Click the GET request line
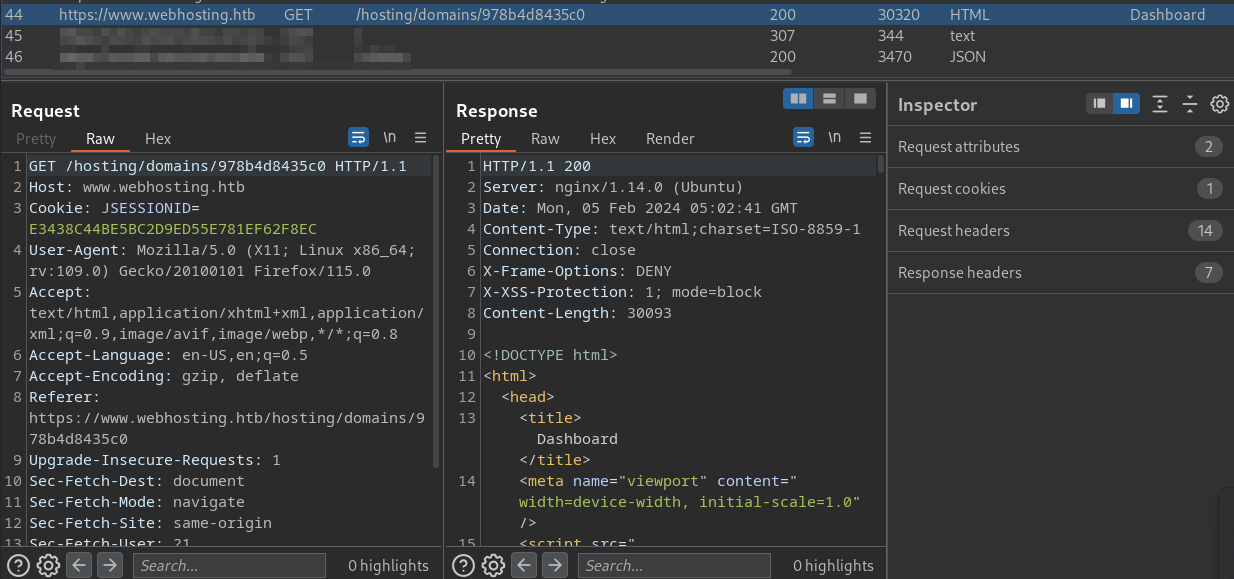Viewport: 1234px width, 579px height. [x=218, y=166]
